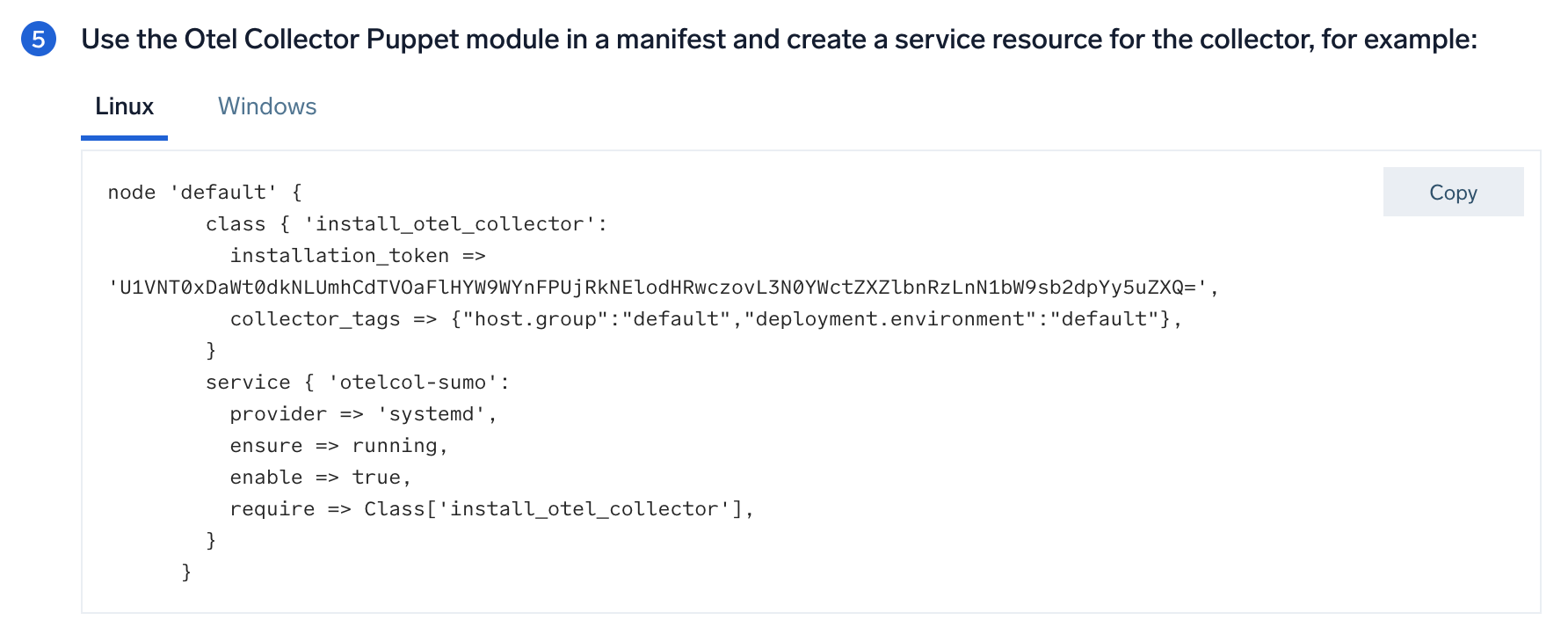Click the blue step 5 badge

coord(38,40)
